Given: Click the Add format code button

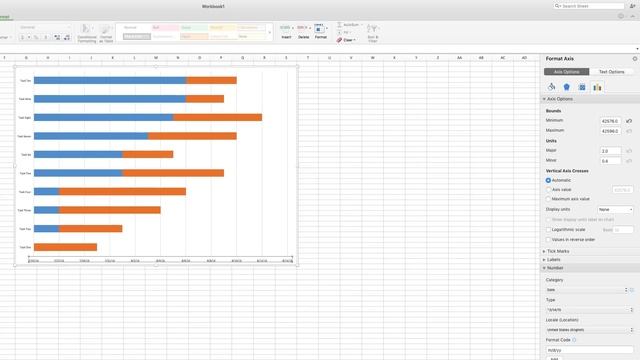Looking at the screenshot, I should point(554,358).
